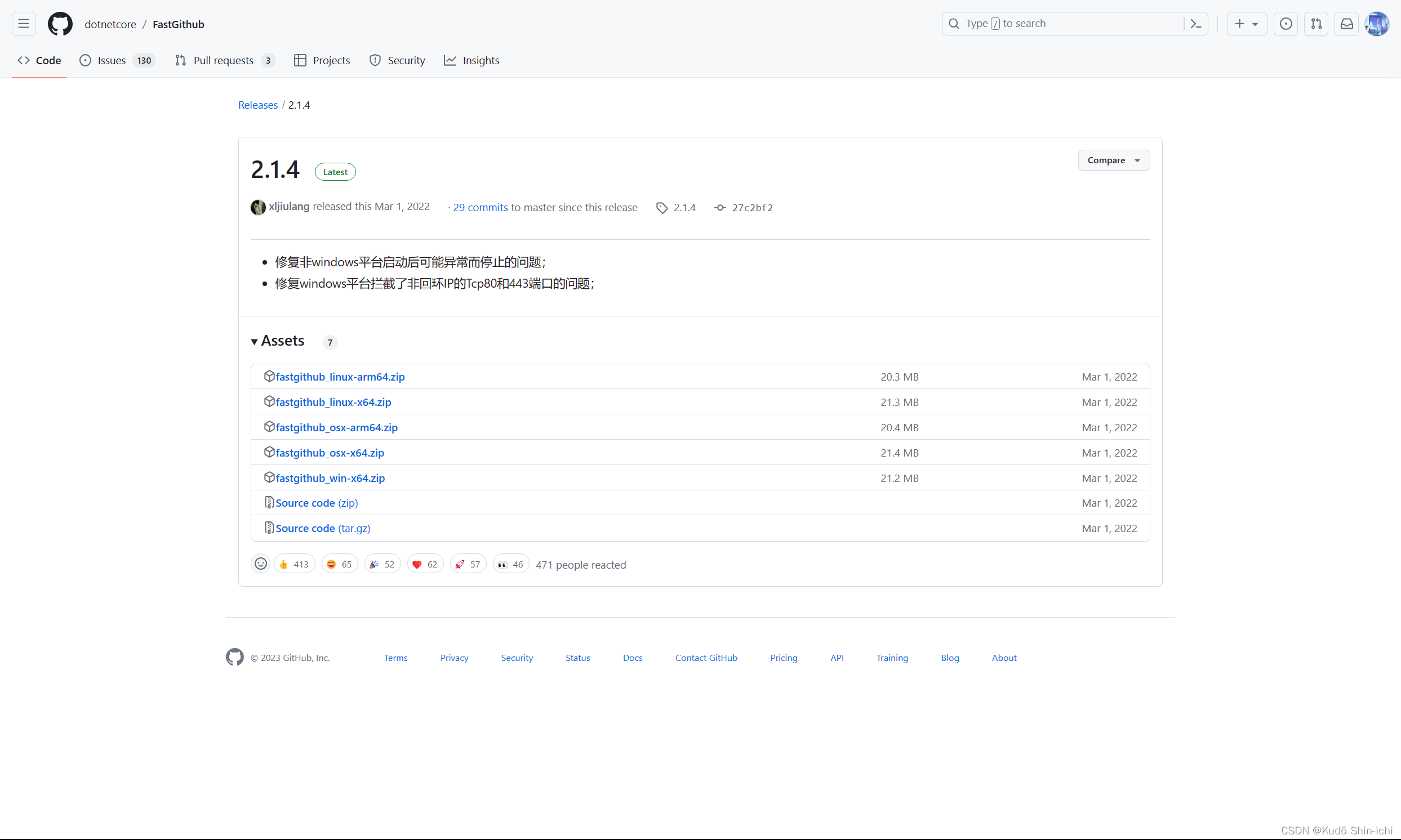
Task: Open your pull requests icon in header
Action: click(1316, 24)
